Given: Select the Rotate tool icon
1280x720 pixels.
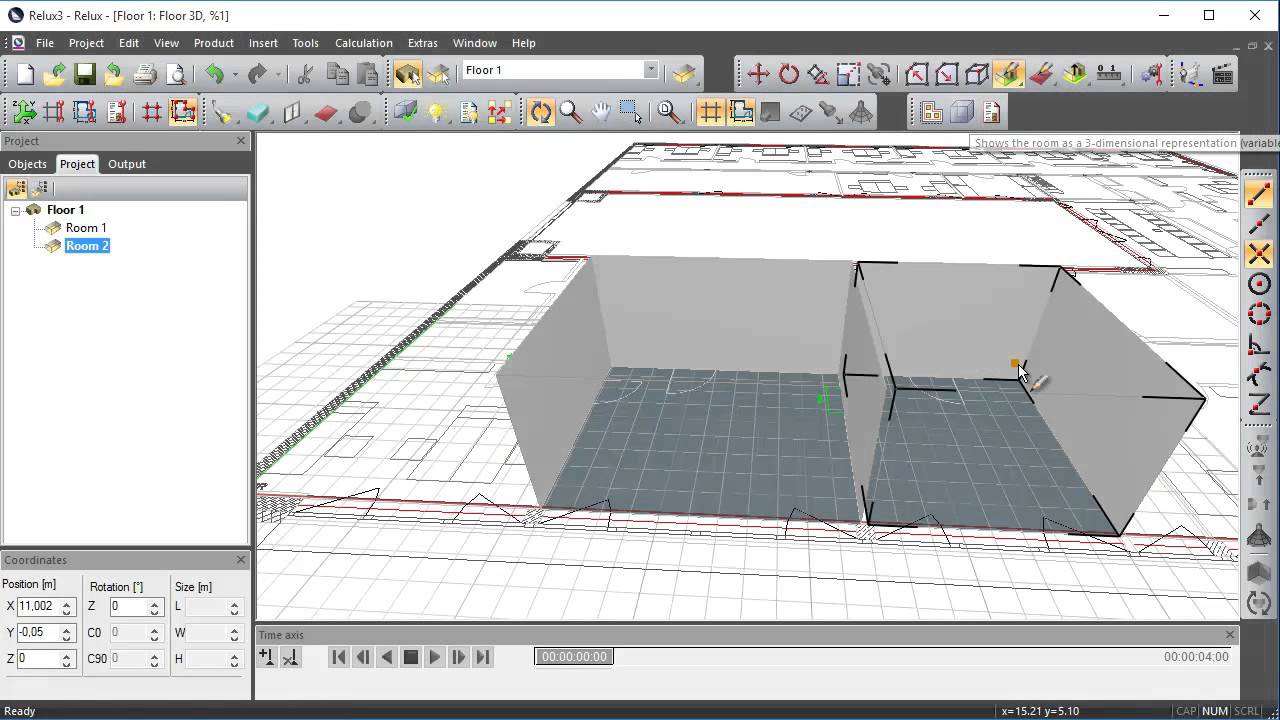Looking at the screenshot, I should [789, 74].
